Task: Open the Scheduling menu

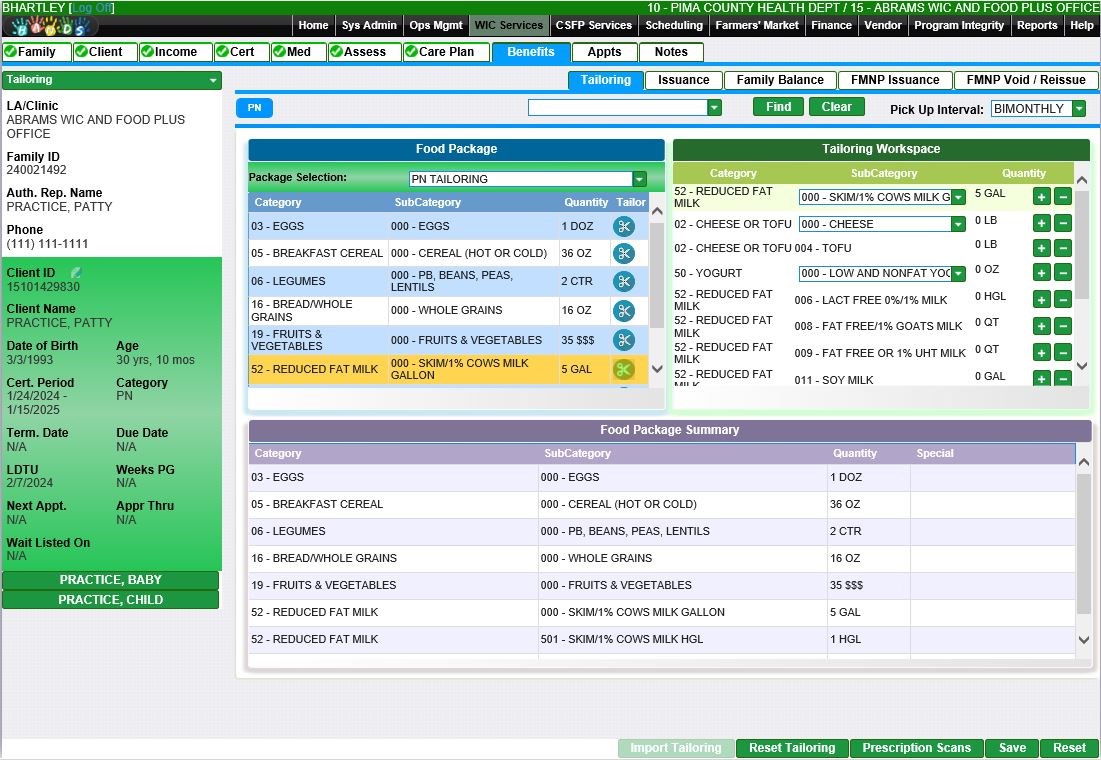Action: pos(673,25)
